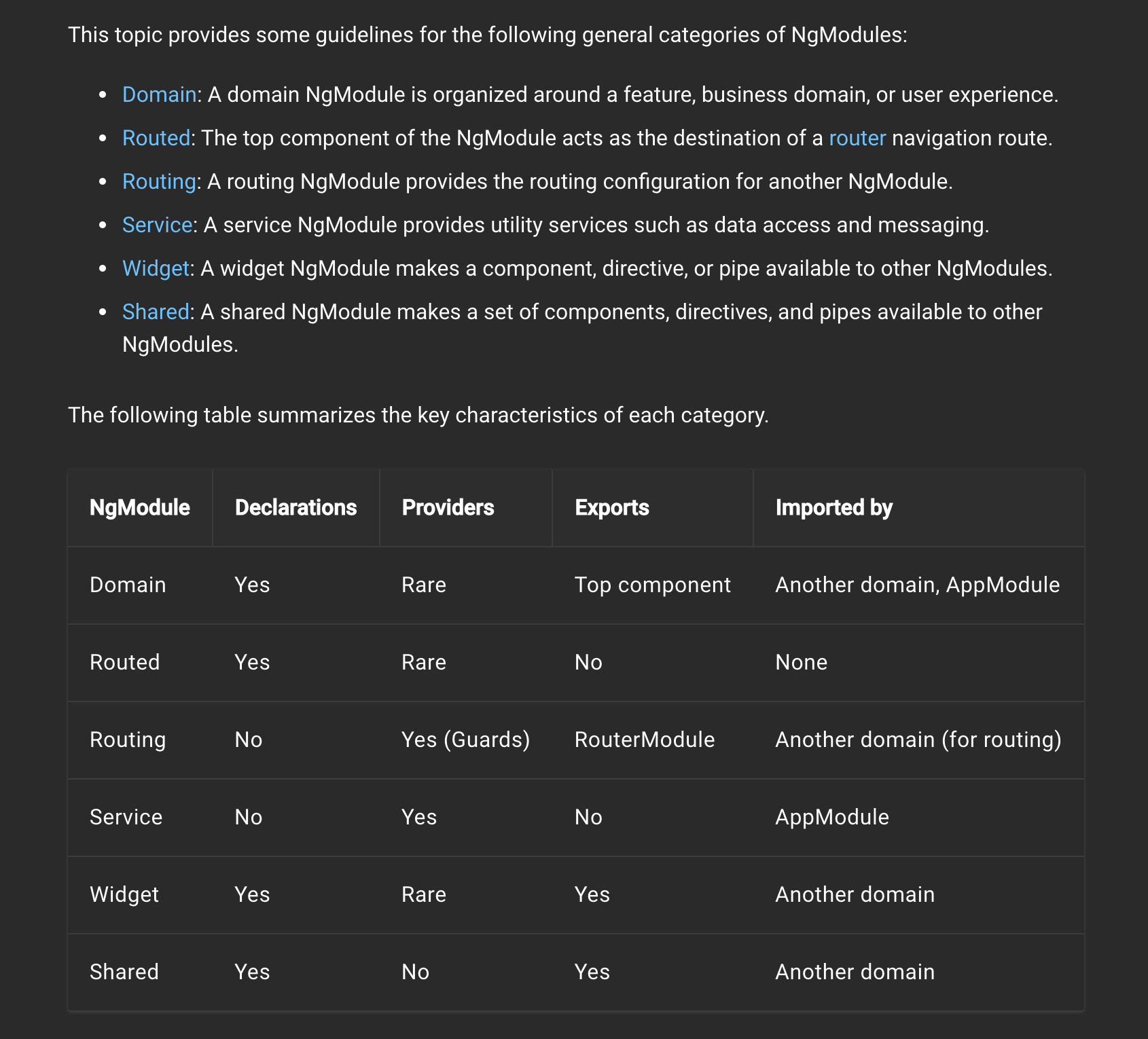Click the None cell in Routed row
Viewport: 1148px width, 1039px height.
tap(801, 662)
